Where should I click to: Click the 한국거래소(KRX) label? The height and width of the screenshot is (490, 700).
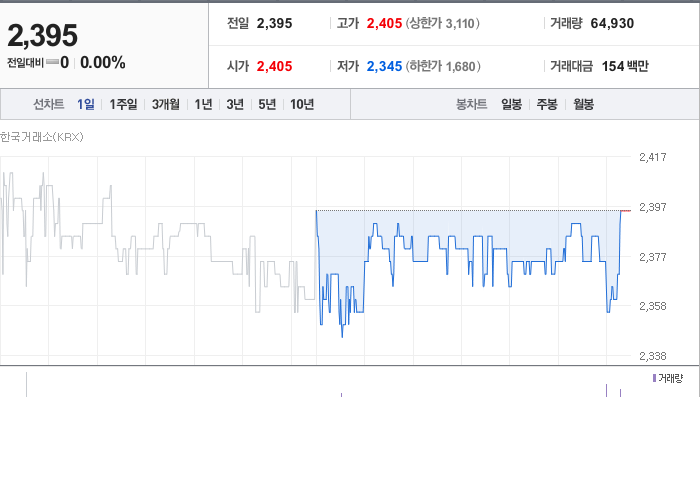[42, 137]
